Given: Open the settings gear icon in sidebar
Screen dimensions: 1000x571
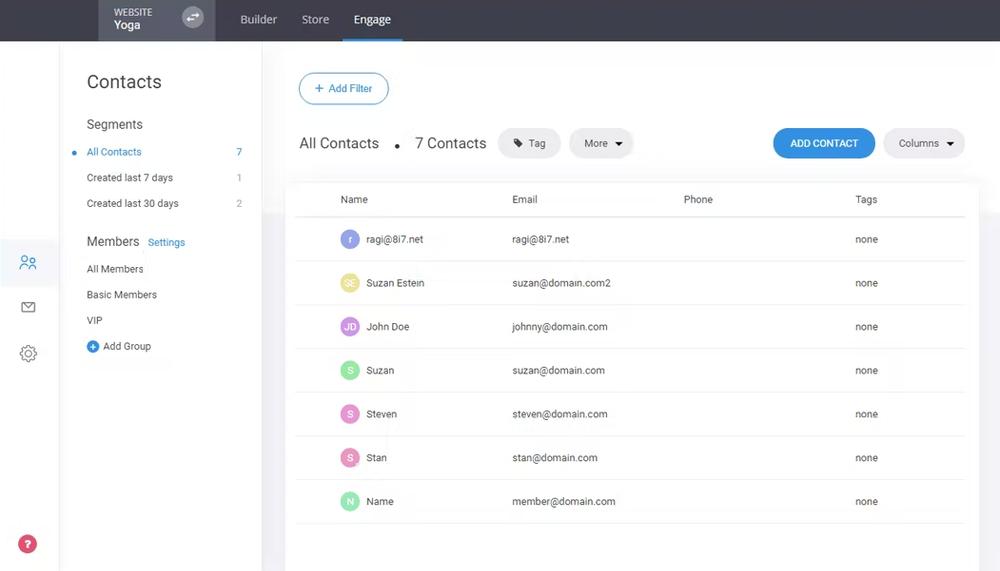Looking at the screenshot, I should [x=28, y=353].
